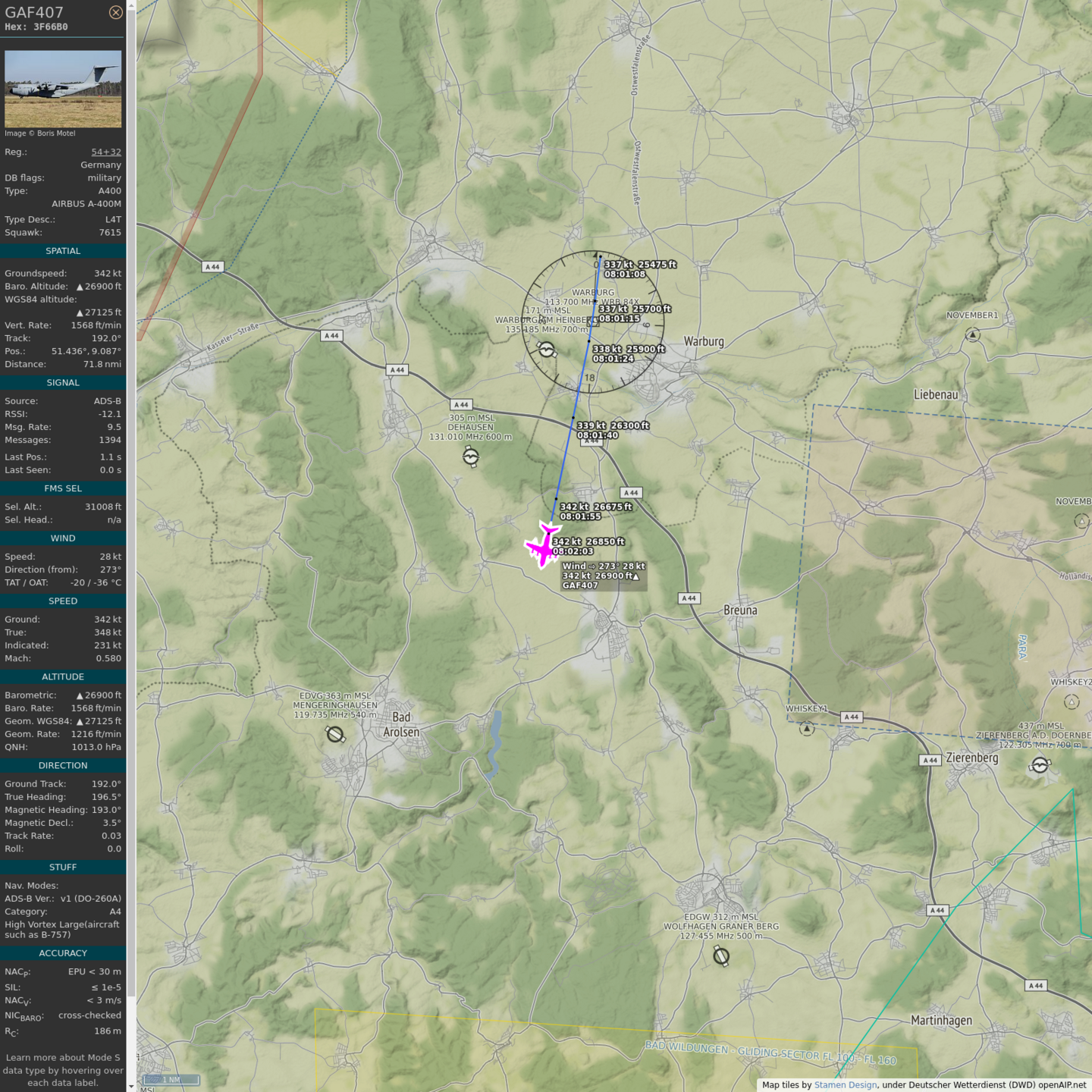Select the EDGW Wolfhagen Graner Berg airfield icon
The height and width of the screenshot is (1092, 1092).
tap(721, 956)
